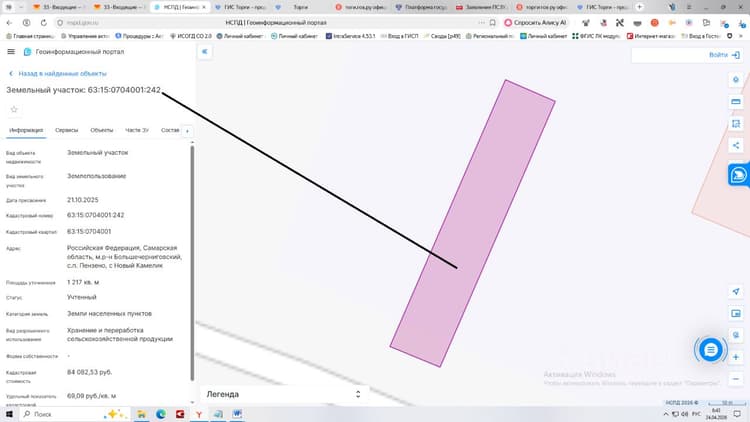Viewport: 750px width, 422px height.
Task: Click cadastral quarter value 63:15:0704001
Action: [89, 232]
